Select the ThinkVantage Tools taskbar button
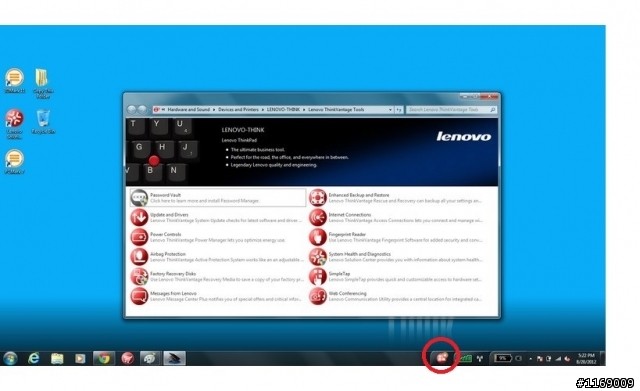The height and width of the screenshot is (391, 640). point(174,358)
